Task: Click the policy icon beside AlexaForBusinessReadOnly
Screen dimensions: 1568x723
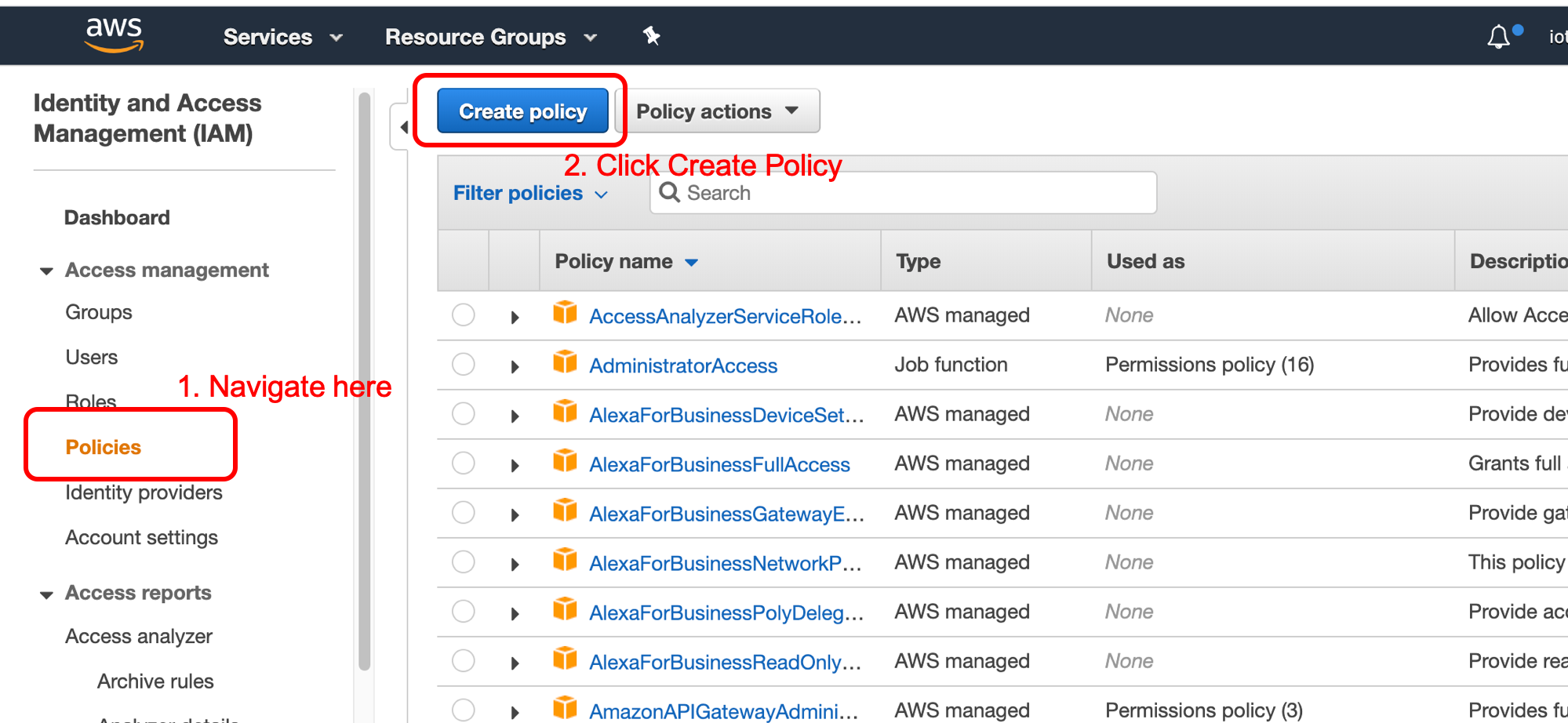Action: (x=565, y=659)
